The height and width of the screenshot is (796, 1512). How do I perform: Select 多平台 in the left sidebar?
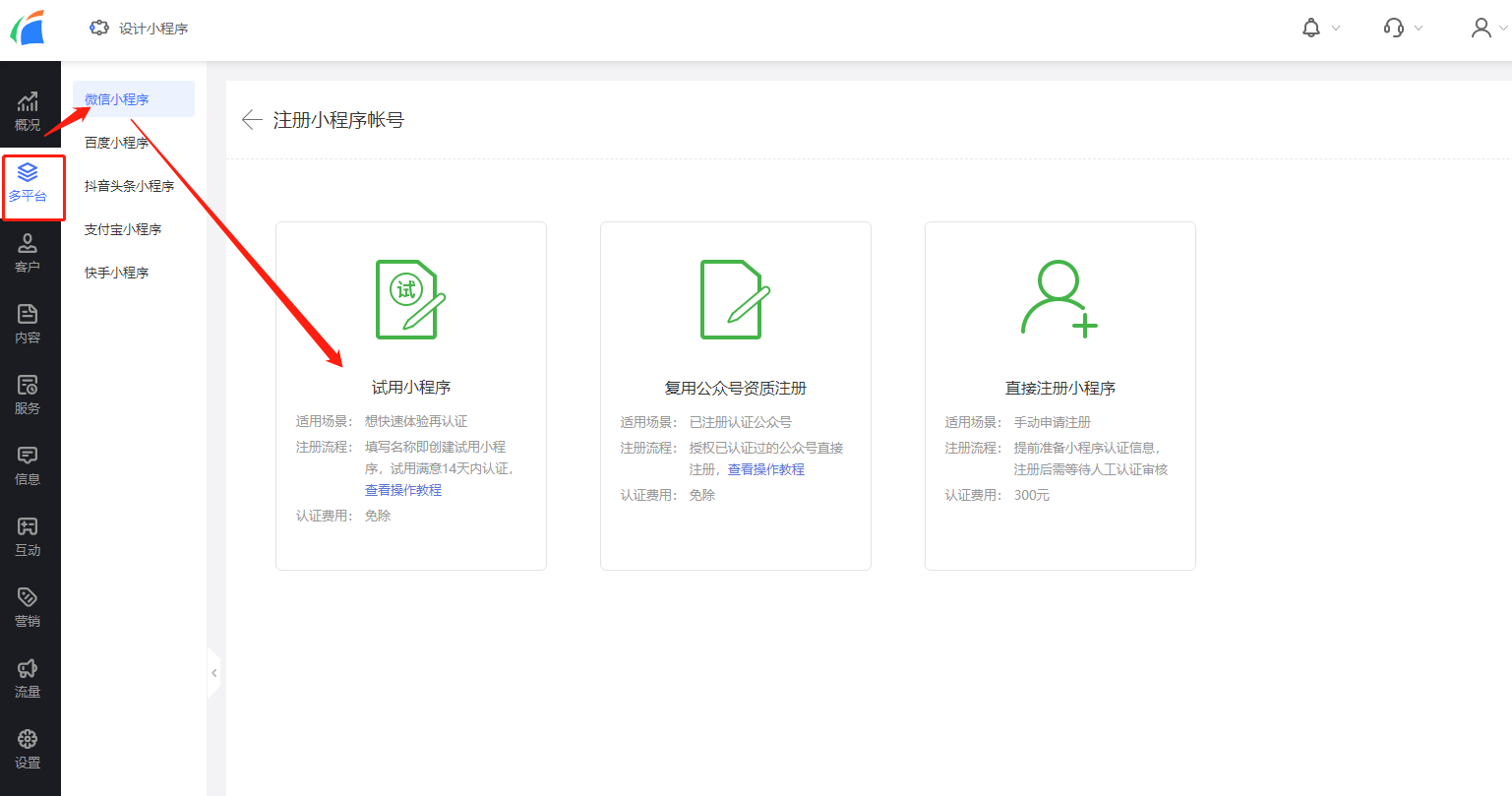pos(28,183)
